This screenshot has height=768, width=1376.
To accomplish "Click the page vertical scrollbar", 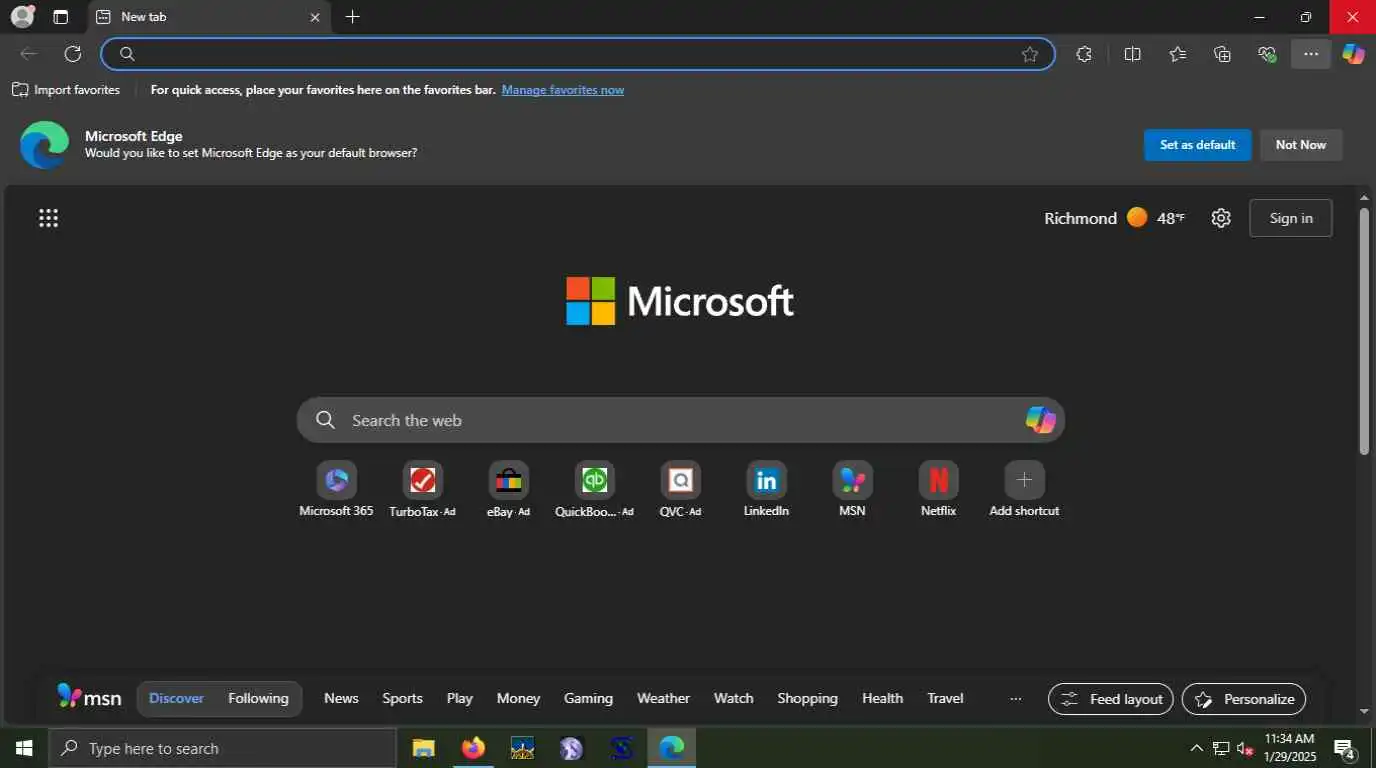I will [x=1364, y=330].
